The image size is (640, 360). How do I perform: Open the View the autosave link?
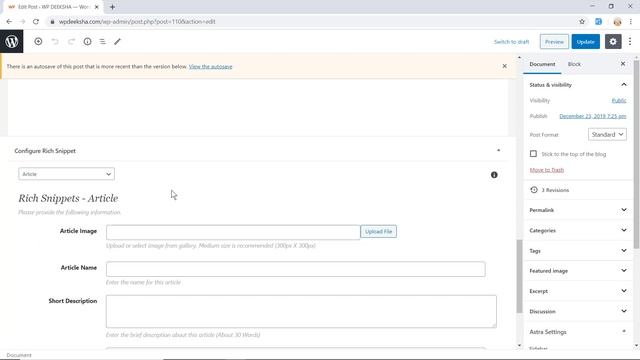tap(210, 67)
